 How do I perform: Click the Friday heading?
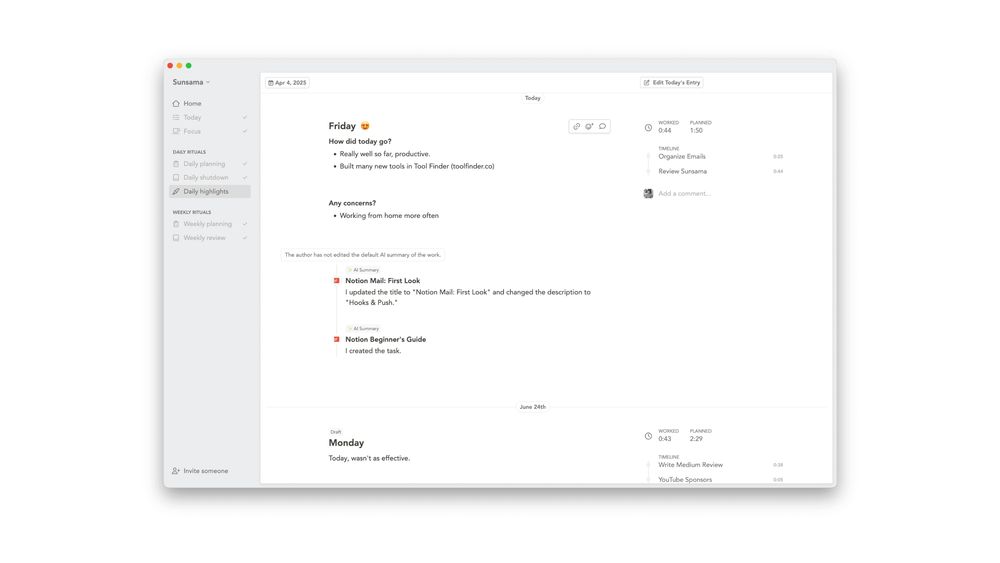pos(342,126)
